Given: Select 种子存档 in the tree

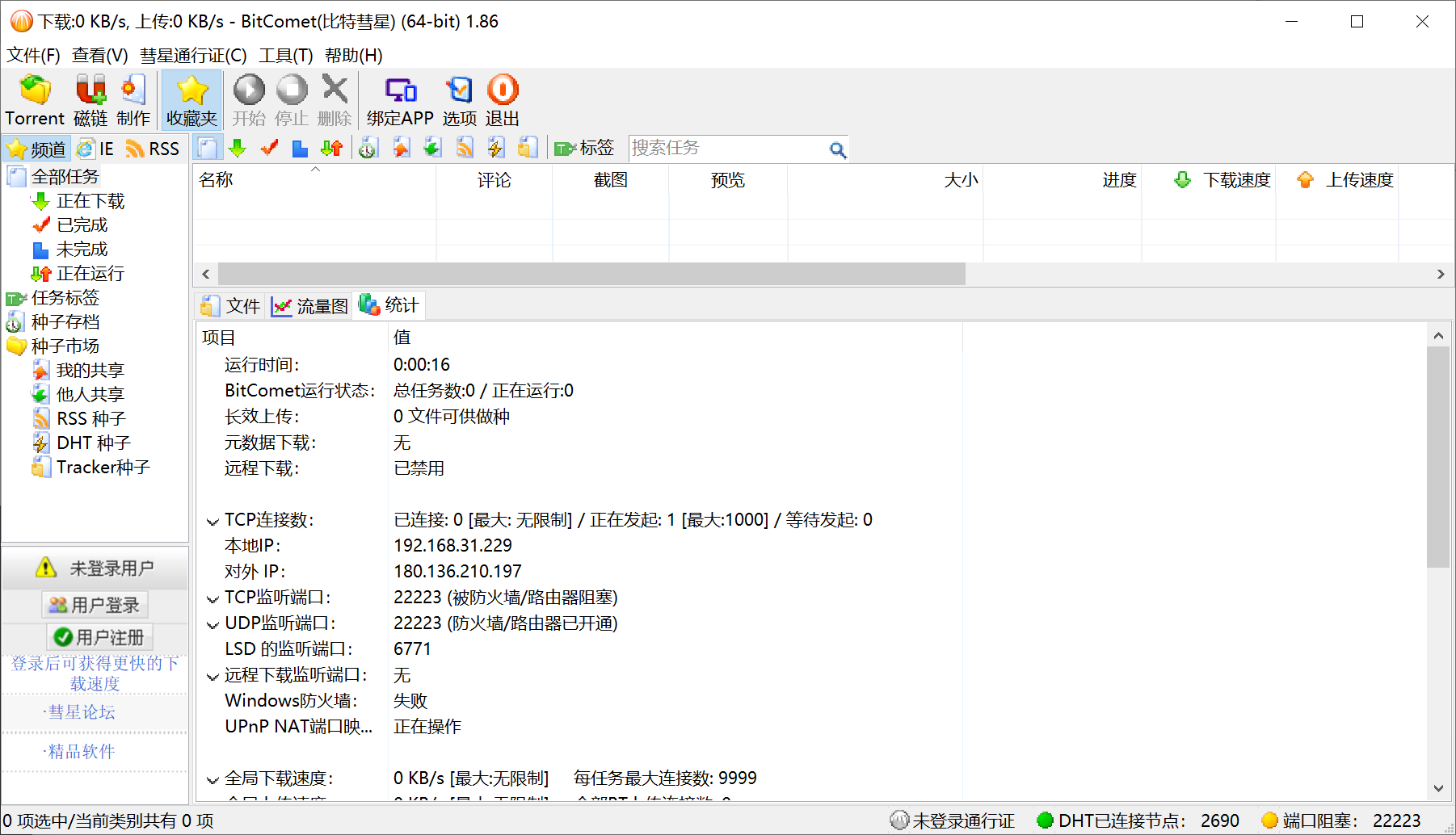Looking at the screenshot, I should (x=65, y=321).
